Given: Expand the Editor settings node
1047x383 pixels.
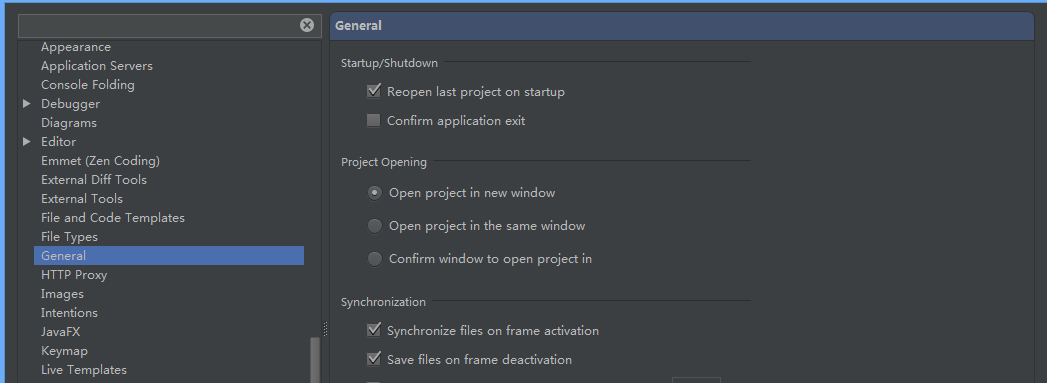Looking at the screenshot, I should [x=27, y=141].
